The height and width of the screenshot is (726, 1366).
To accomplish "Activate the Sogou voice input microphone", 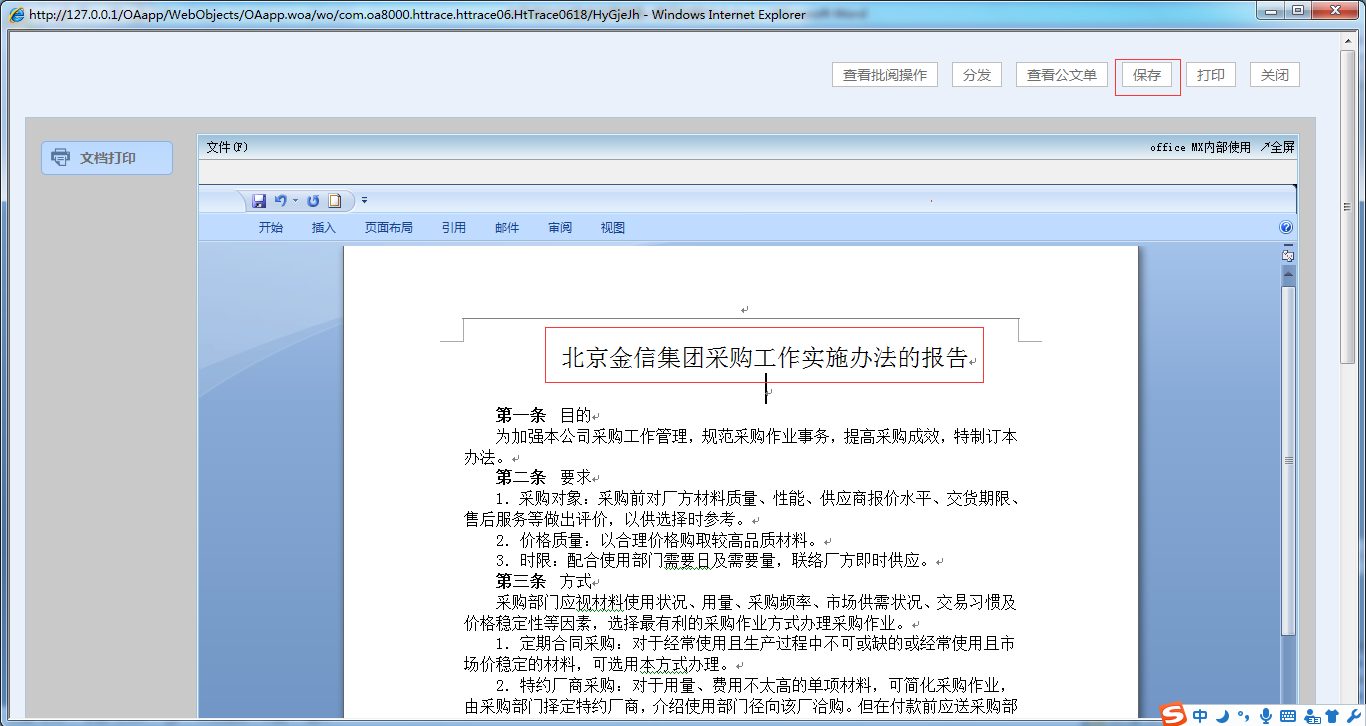I will 1265,716.
